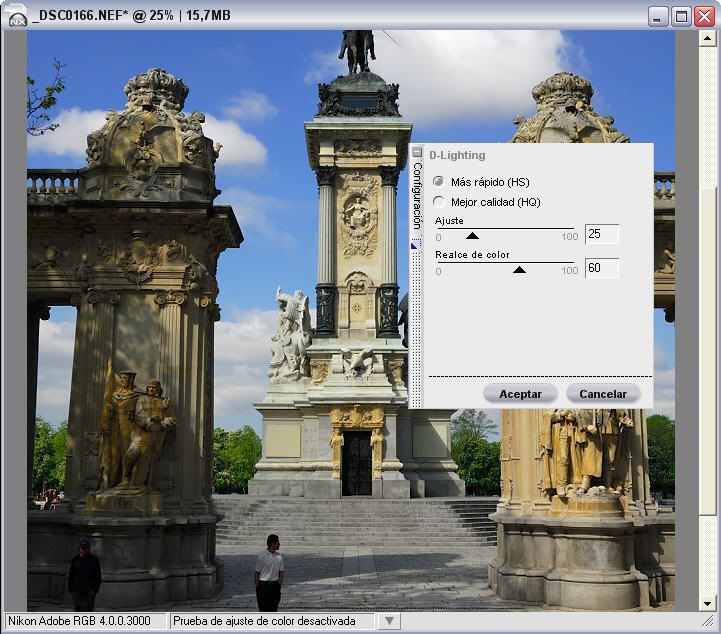Click the vertical scrollbar down arrow

tap(708, 604)
